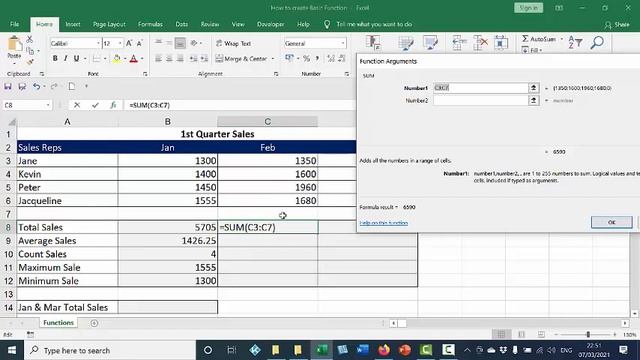Toggle Bottom Align vertical alignment
Viewport: 640px width, 360px height.
[180, 43]
